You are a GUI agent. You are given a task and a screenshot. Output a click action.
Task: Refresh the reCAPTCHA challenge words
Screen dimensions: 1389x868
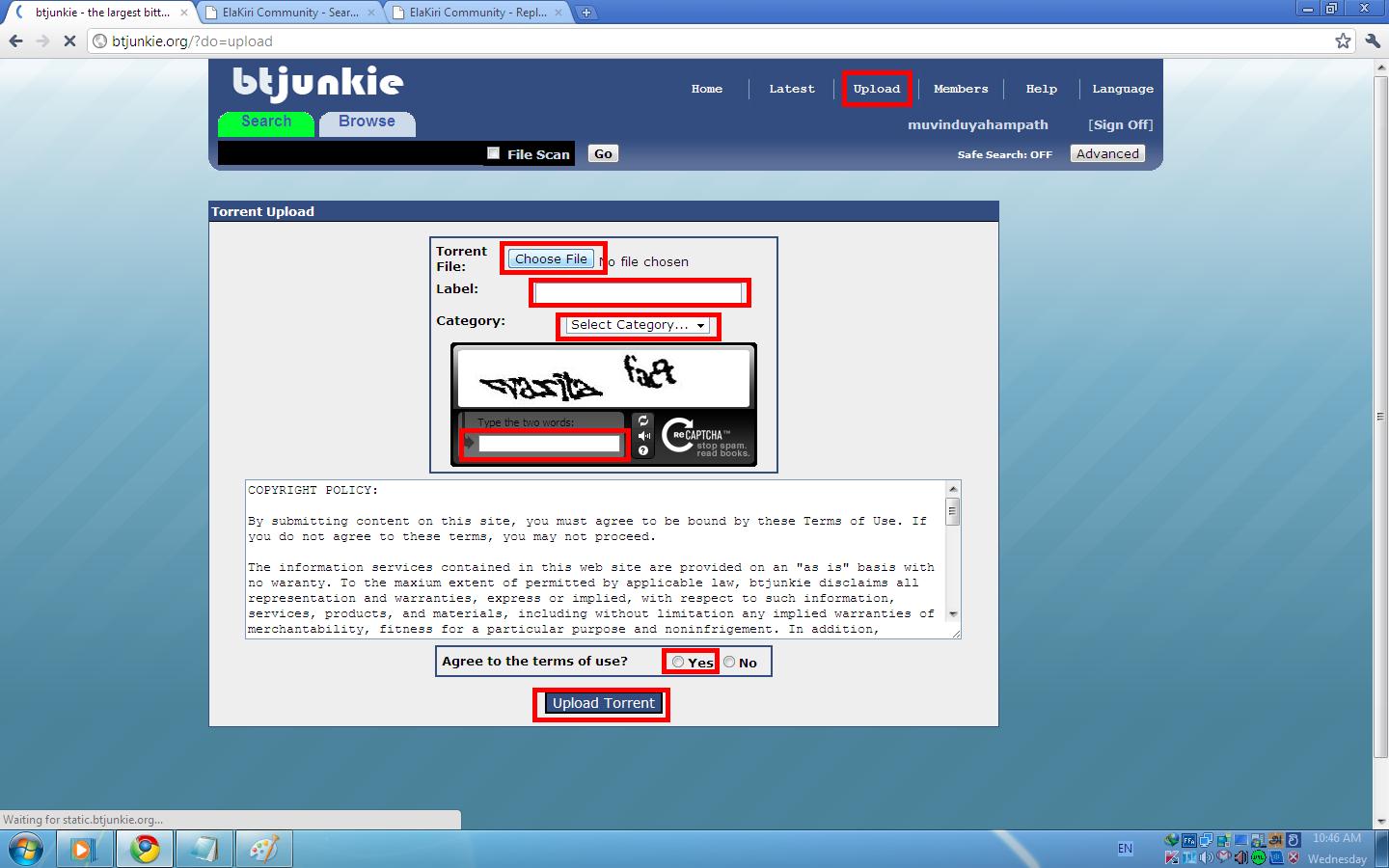point(643,420)
